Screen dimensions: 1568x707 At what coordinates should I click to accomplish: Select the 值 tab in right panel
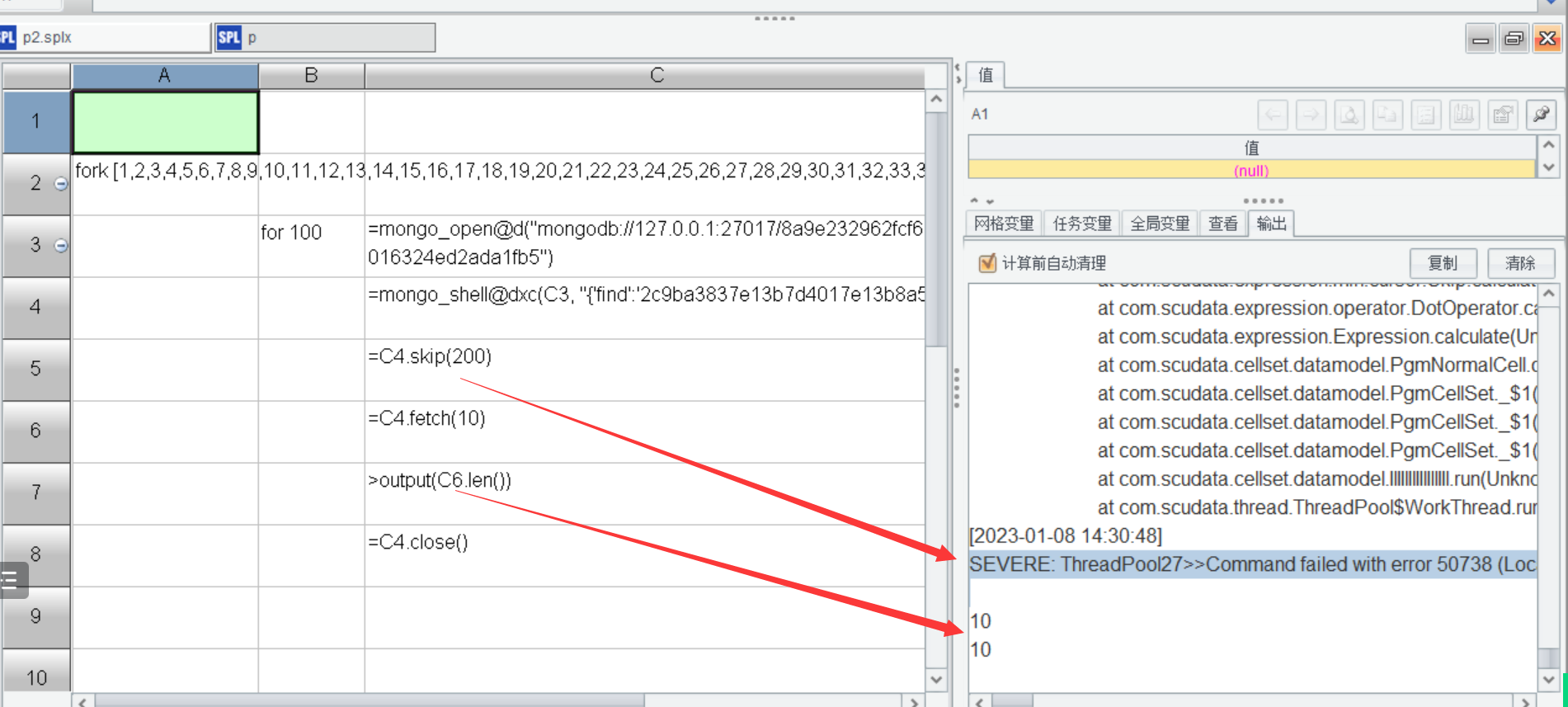986,75
